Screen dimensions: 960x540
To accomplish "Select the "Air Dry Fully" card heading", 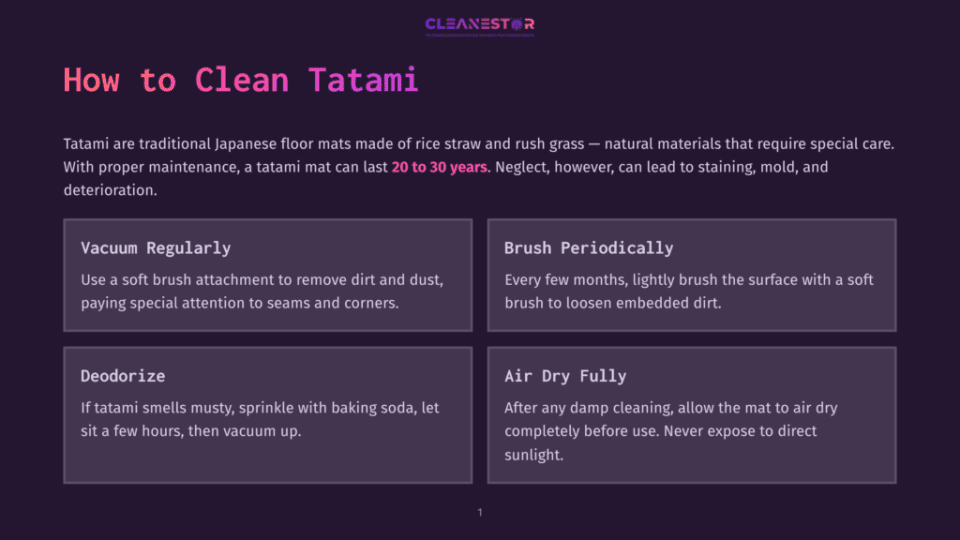I will 565,376.
